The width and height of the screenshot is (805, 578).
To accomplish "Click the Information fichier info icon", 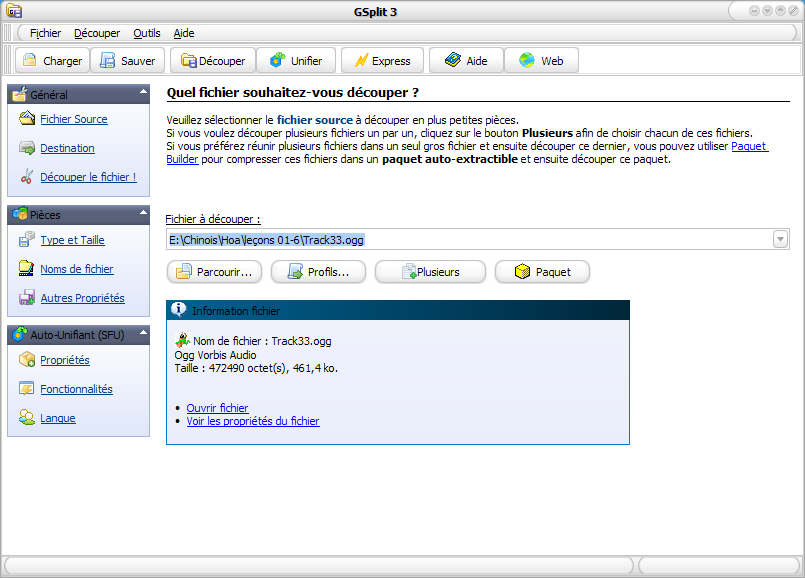I will 179,310.
